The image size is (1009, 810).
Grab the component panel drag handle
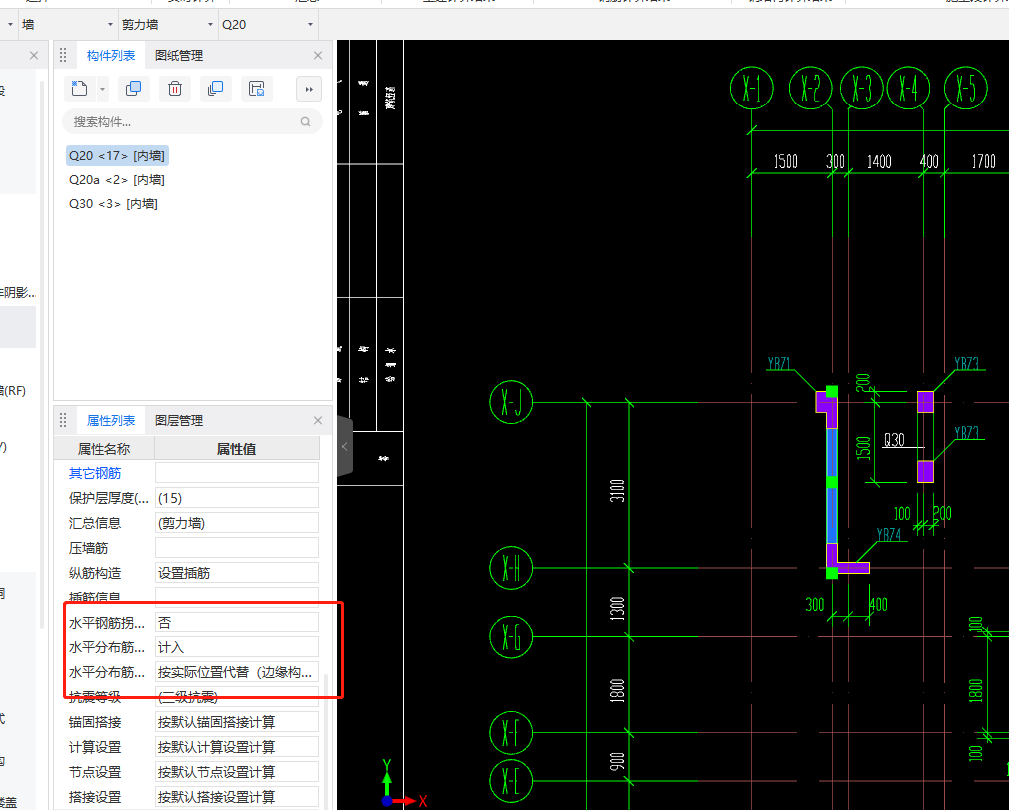pos(63,56)
